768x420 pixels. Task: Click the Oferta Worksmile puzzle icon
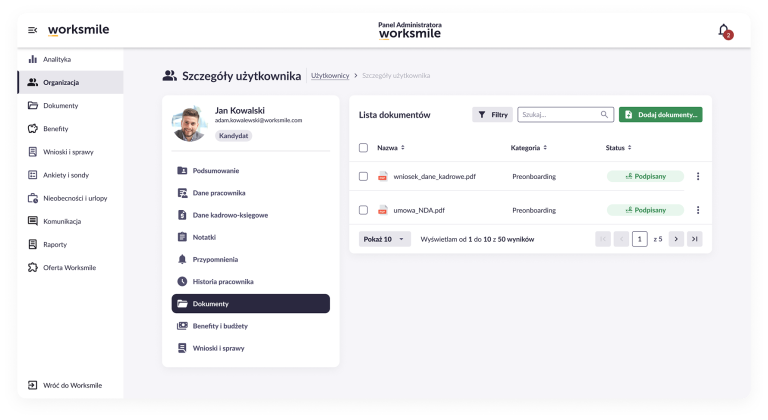[33, 268]
